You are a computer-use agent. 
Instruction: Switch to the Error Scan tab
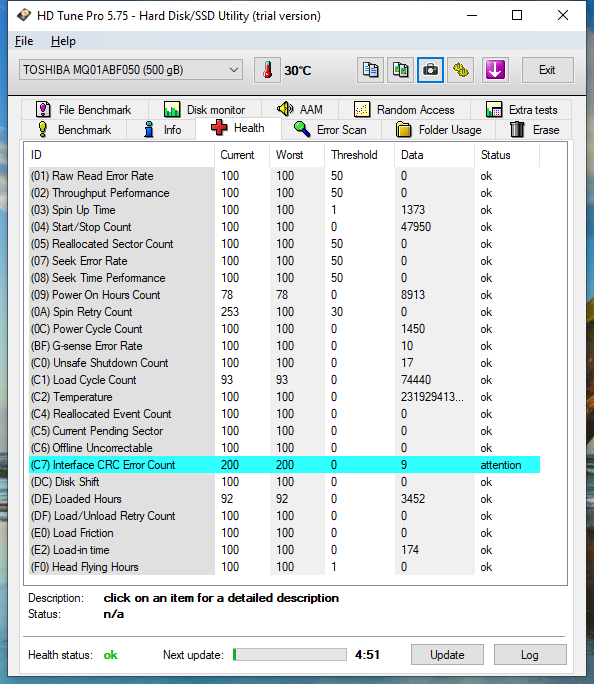click(331, 130)
